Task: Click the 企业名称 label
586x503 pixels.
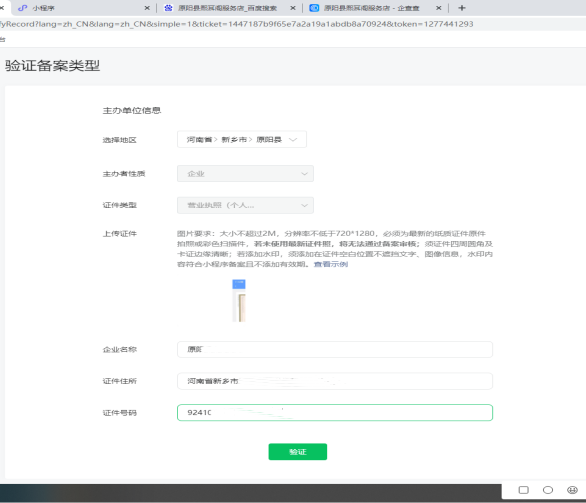Action: (x=120, y=350)
